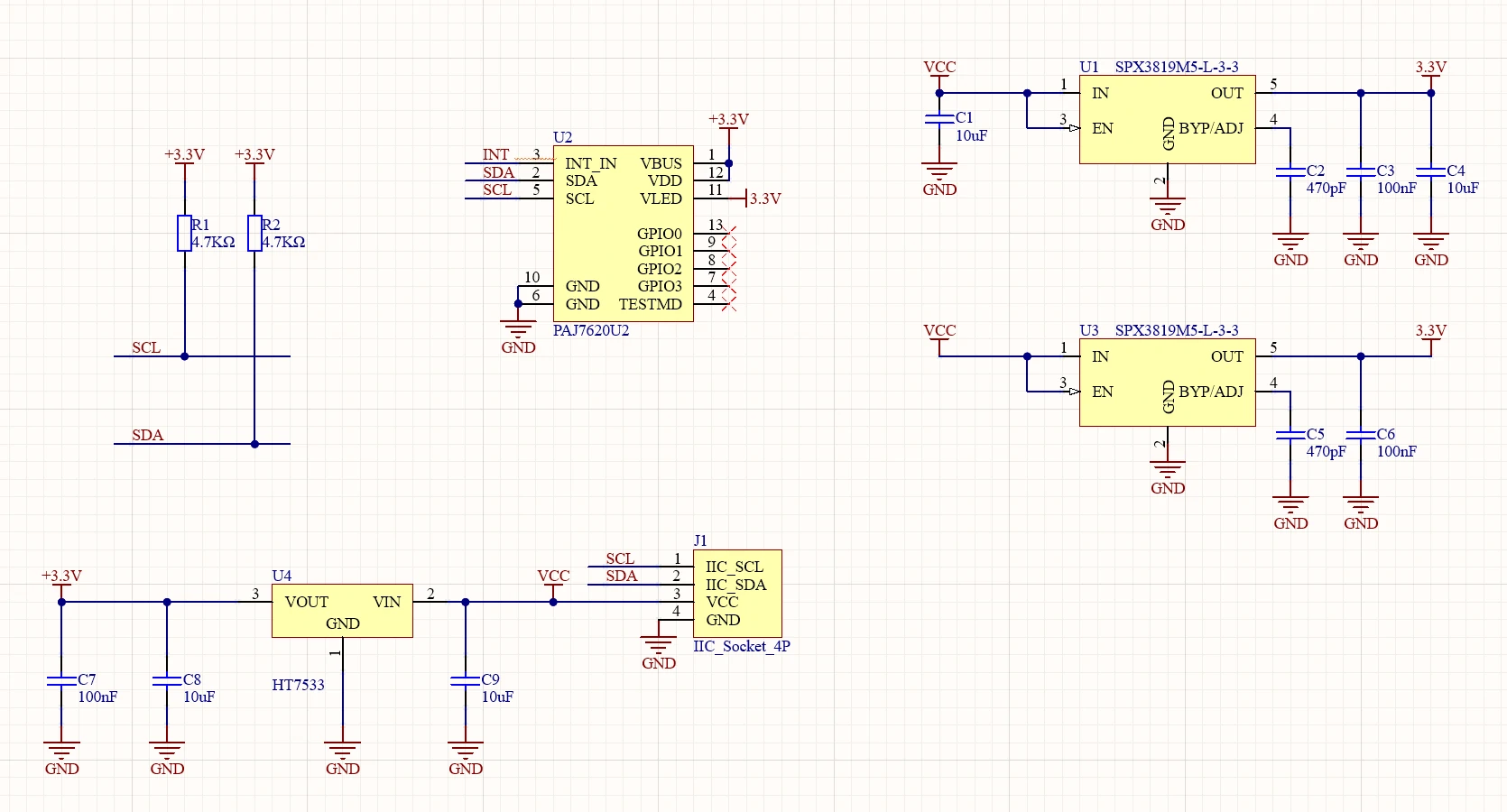Select resistor R1 symbol

coord(185,233)
